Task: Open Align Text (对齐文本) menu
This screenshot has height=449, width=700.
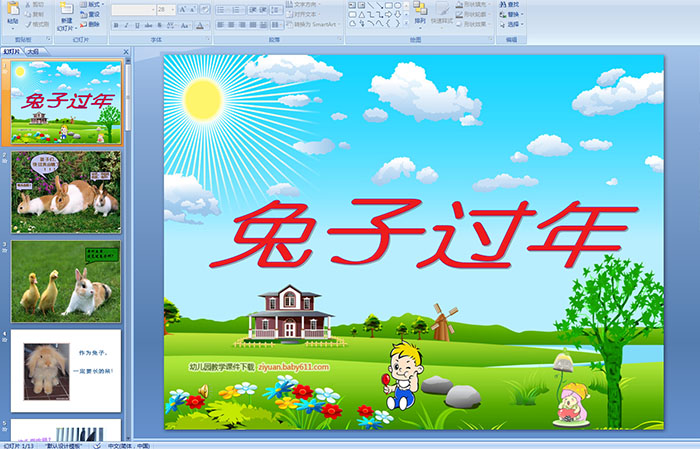Action: [302, 14]
